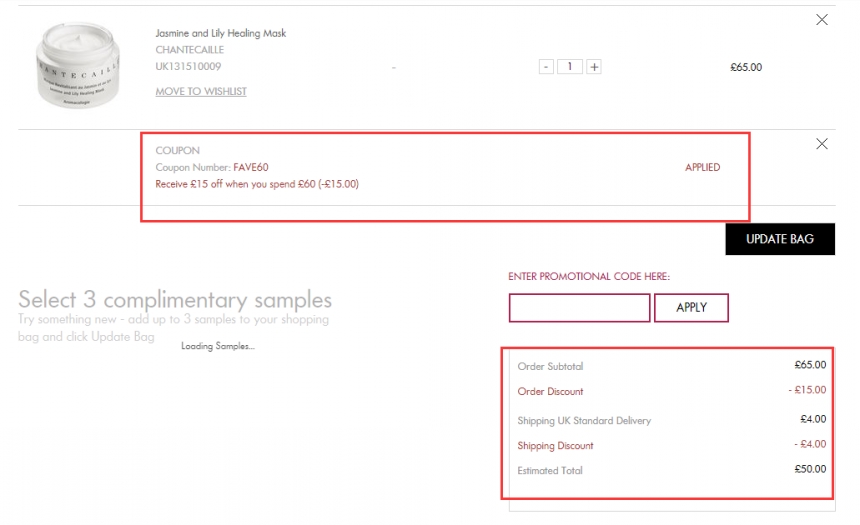The image size is (860, 525).
Task: Click the Update Bag button
Action: point(780,239)
